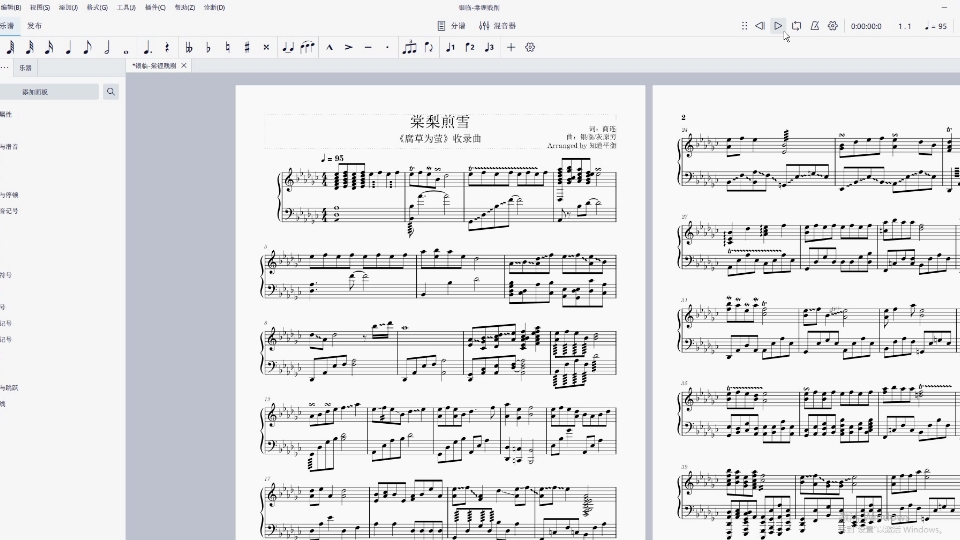960x540 pixels.
Task: Open the Parts (分谱) button
Action: [x=452, y=26]
